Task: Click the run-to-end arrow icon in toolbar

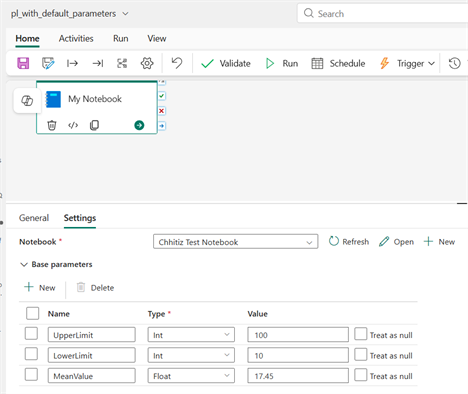Action: click(x=98, y=63)
